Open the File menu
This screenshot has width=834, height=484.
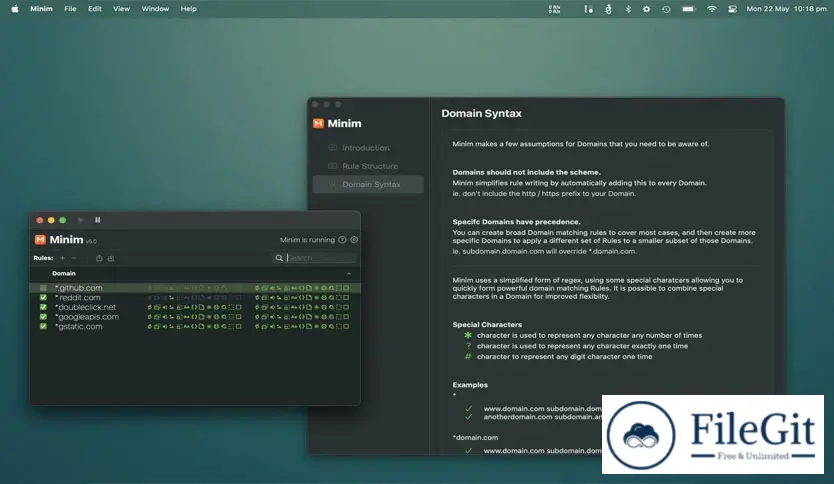[70, 9]
